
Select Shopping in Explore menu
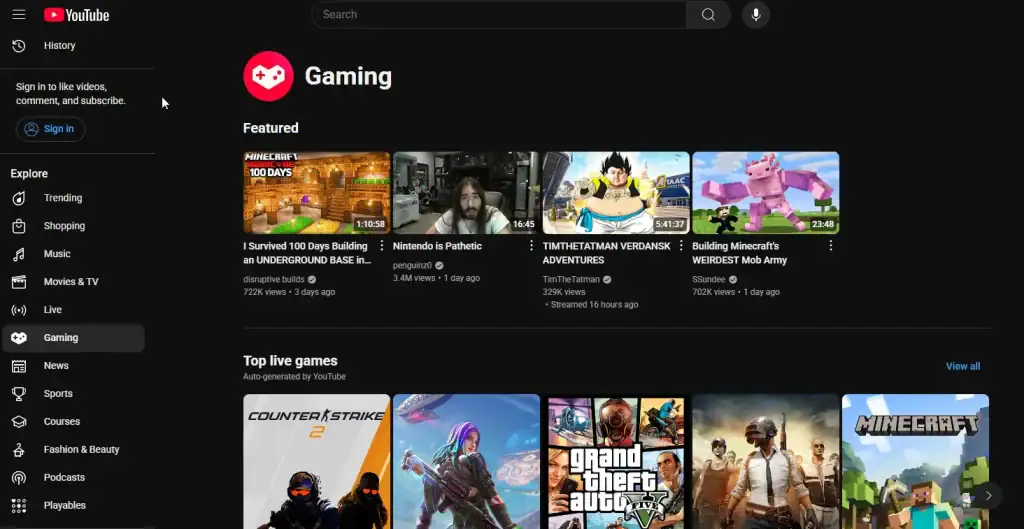click(x=73, y=226)
